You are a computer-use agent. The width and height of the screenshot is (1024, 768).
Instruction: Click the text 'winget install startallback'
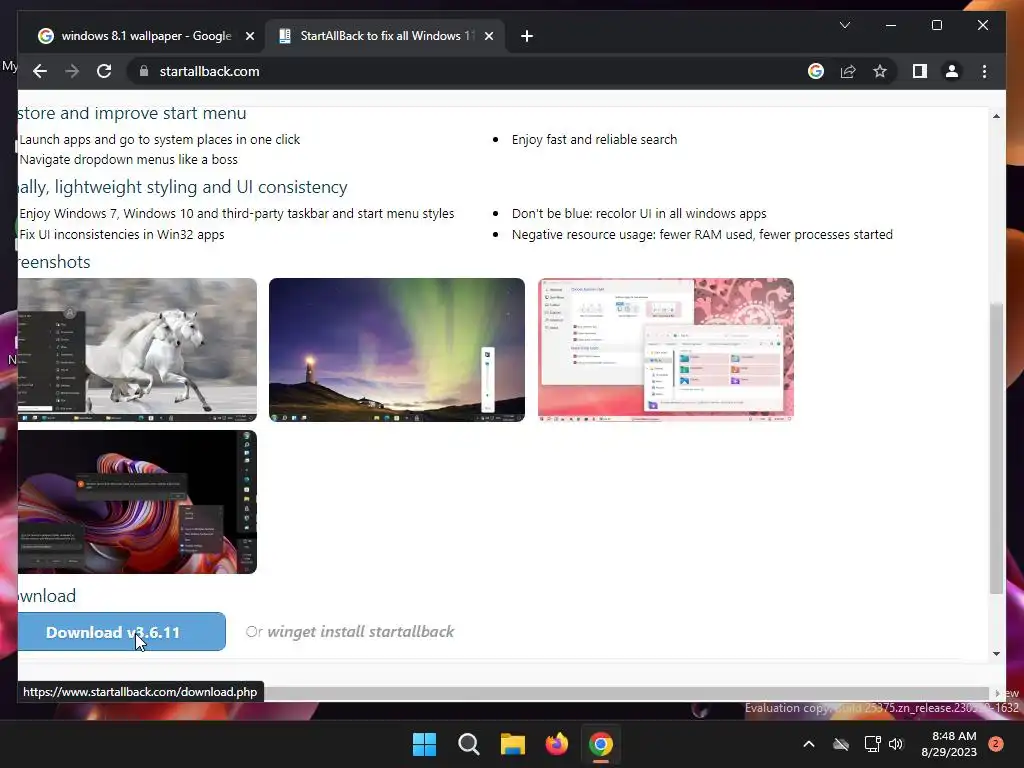pyautogui.click(x=360, y=632)
